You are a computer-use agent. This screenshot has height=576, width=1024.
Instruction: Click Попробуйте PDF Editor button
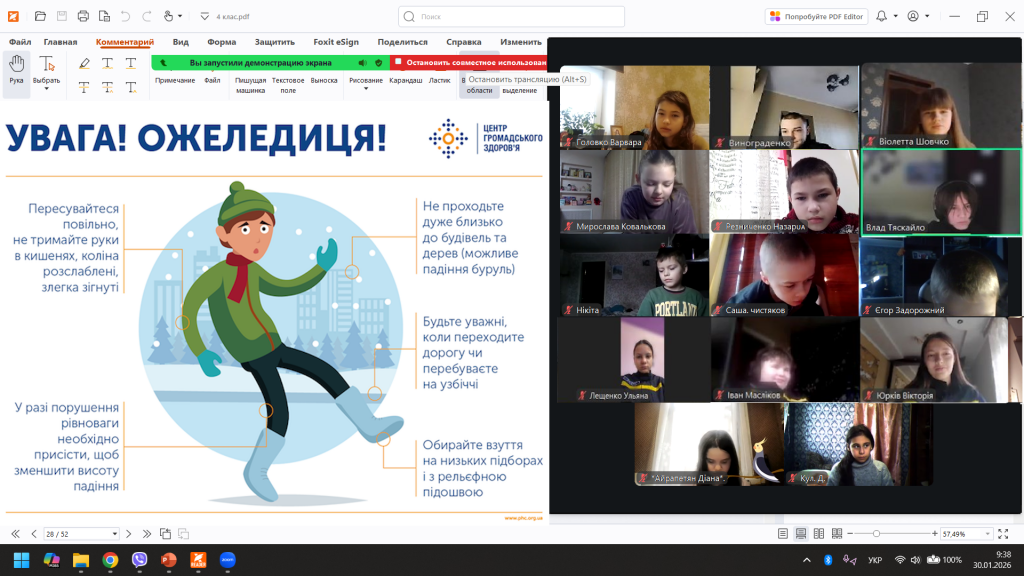816,16
